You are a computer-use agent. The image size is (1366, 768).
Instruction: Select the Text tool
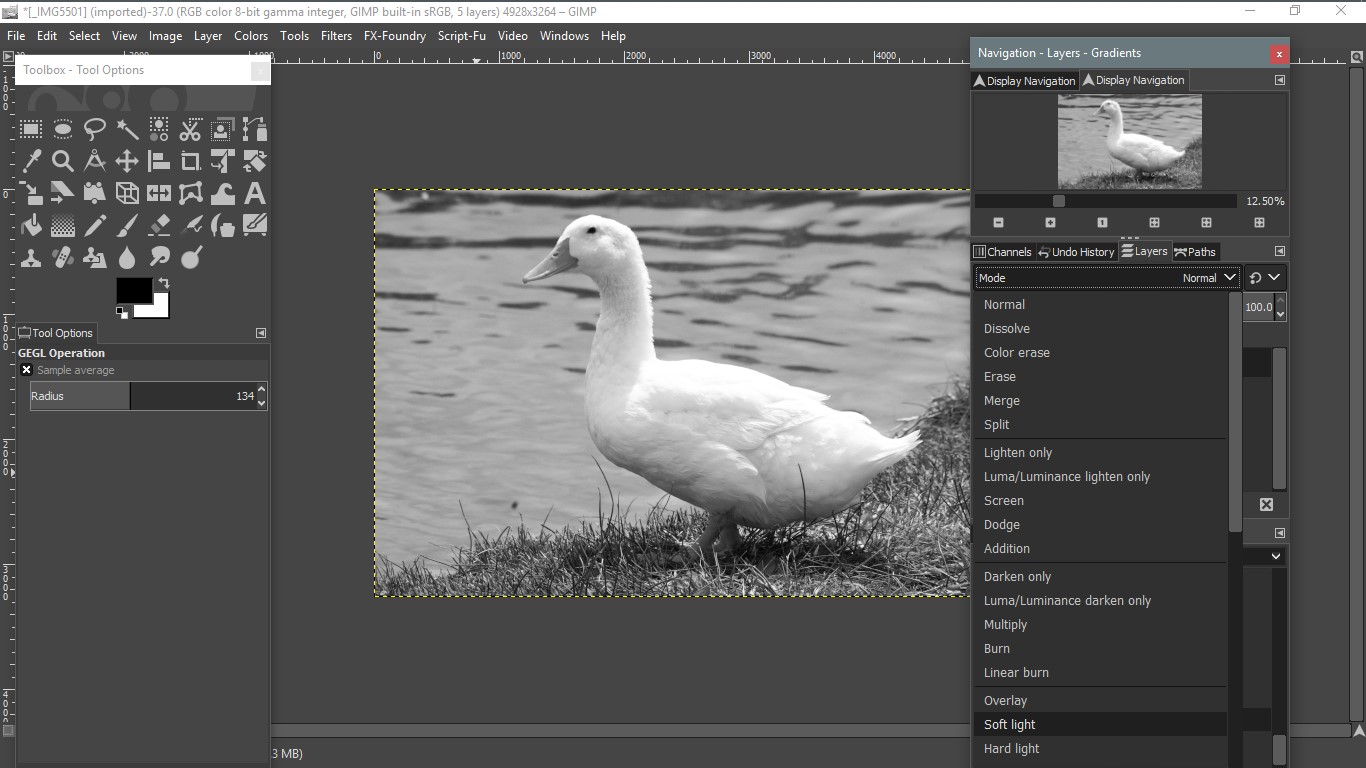pyautogui.click(x=255, y=193)
